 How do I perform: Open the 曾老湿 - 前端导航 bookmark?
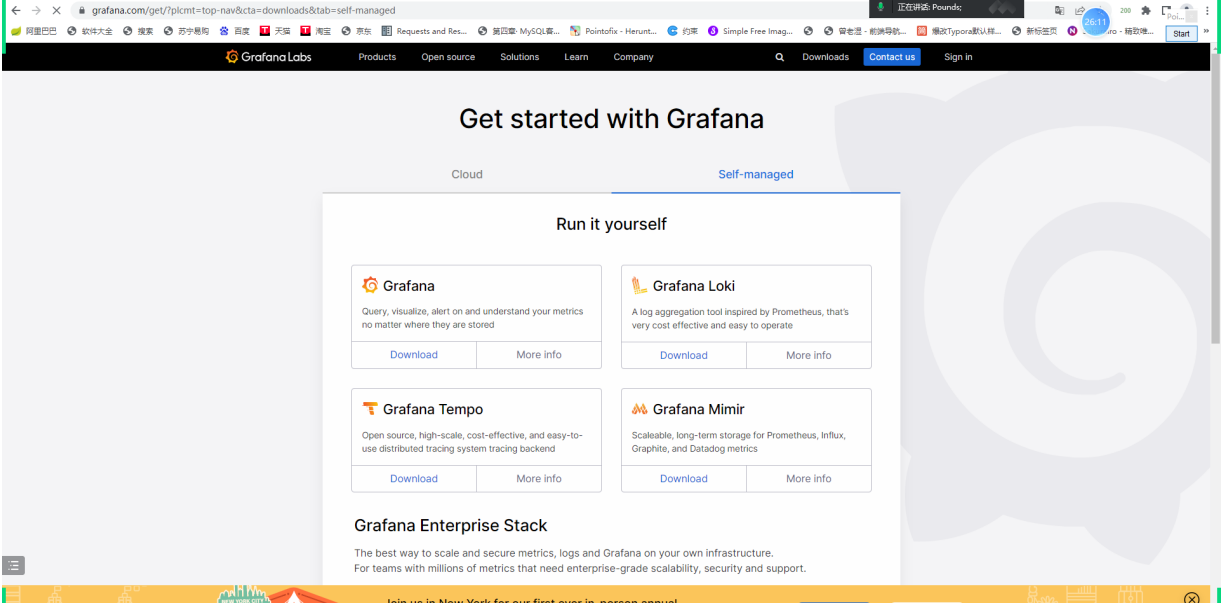pos(866,31)
